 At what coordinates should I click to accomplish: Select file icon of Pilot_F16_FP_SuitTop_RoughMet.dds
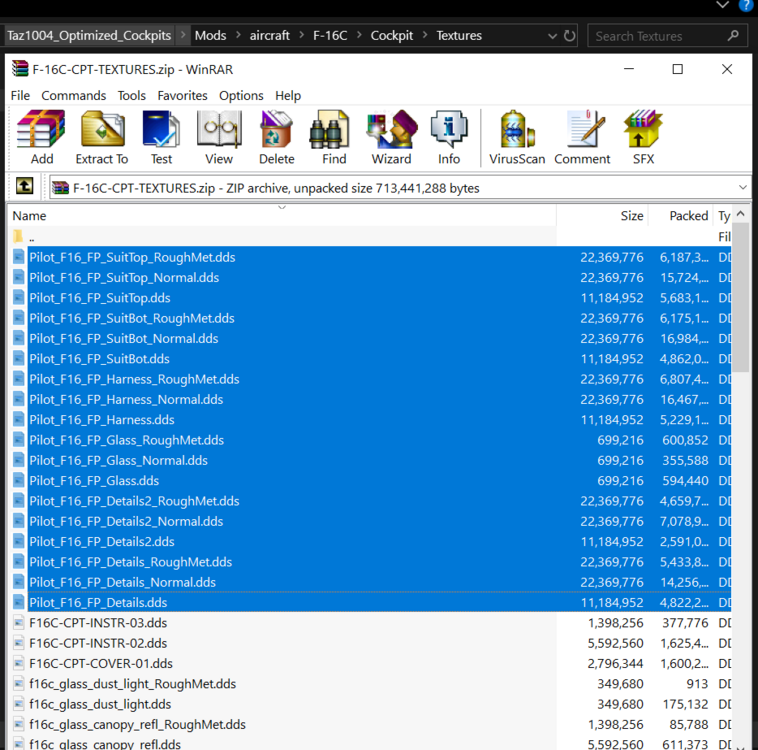(x=18, y=257)
